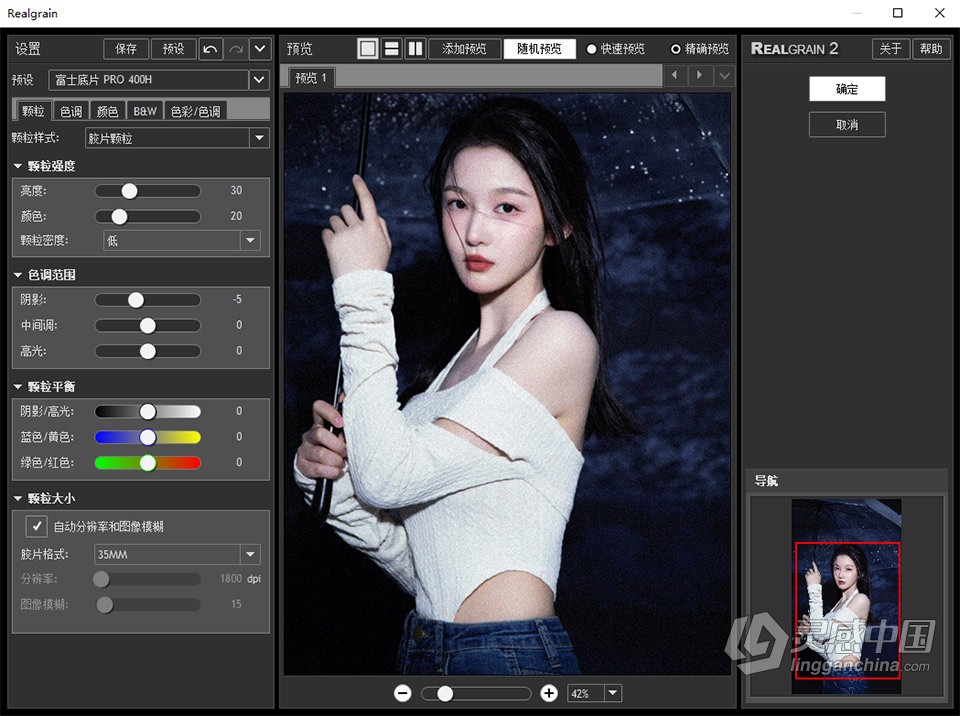Open the 颗粒密度 dropdown showing 低
The image size is (960, 716).
coord(251,240)
